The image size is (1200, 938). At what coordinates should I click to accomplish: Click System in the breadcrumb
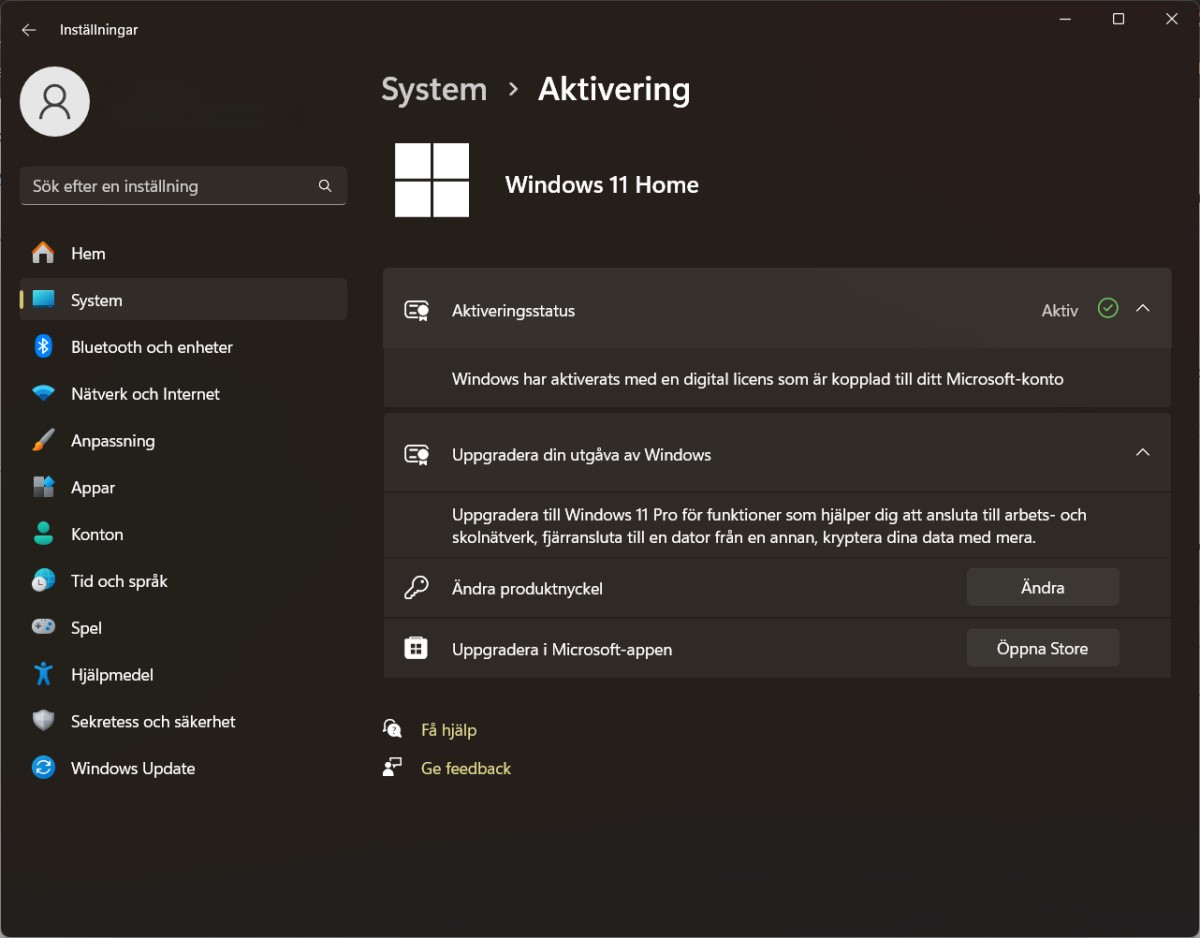tap(434, 89)
